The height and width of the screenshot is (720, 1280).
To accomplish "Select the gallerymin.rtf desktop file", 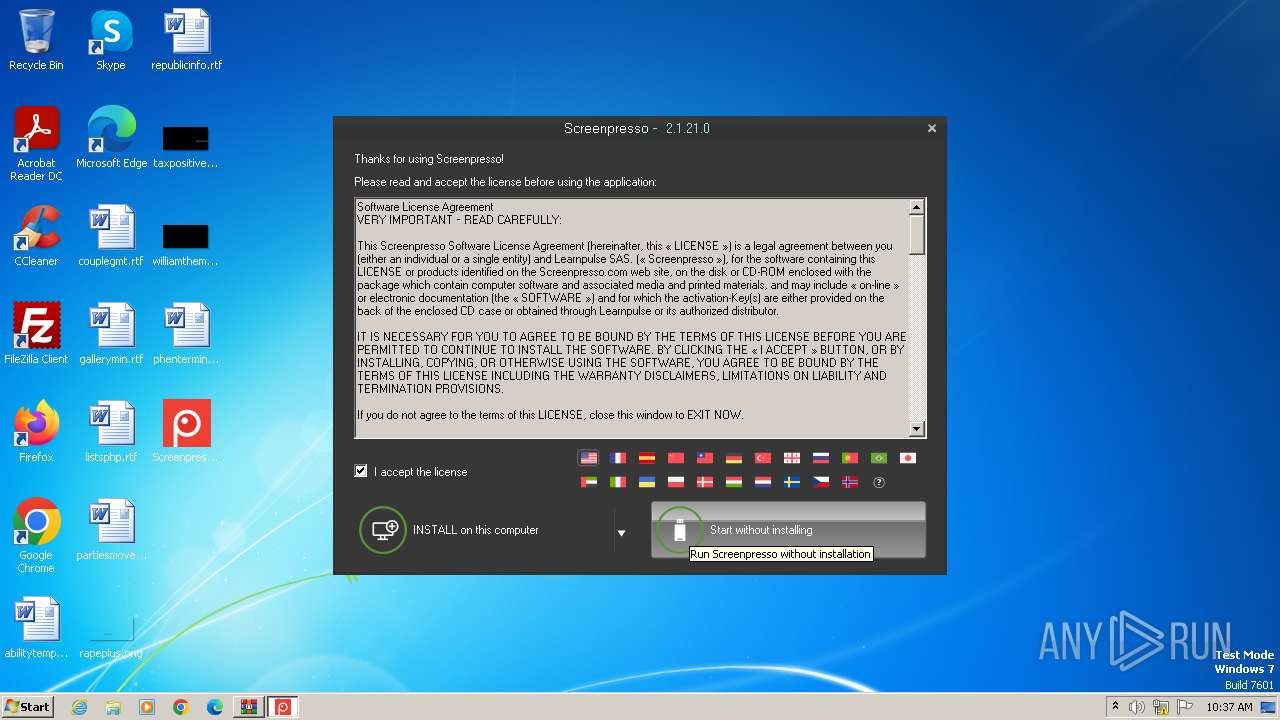I will click(x=111, y=334).
